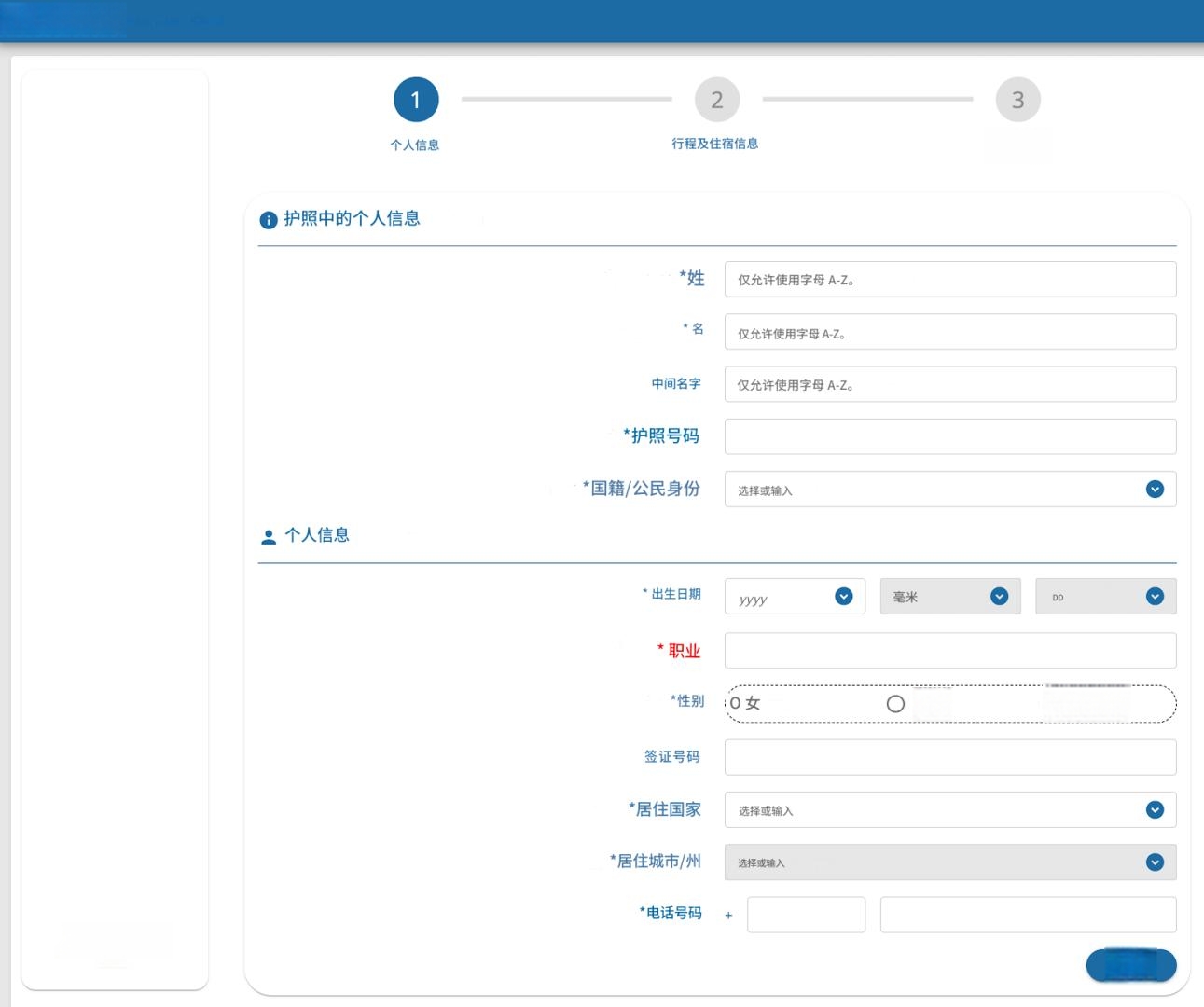
Task: Click the *居住城市/州 field label
Action: (x=656, y=862)
